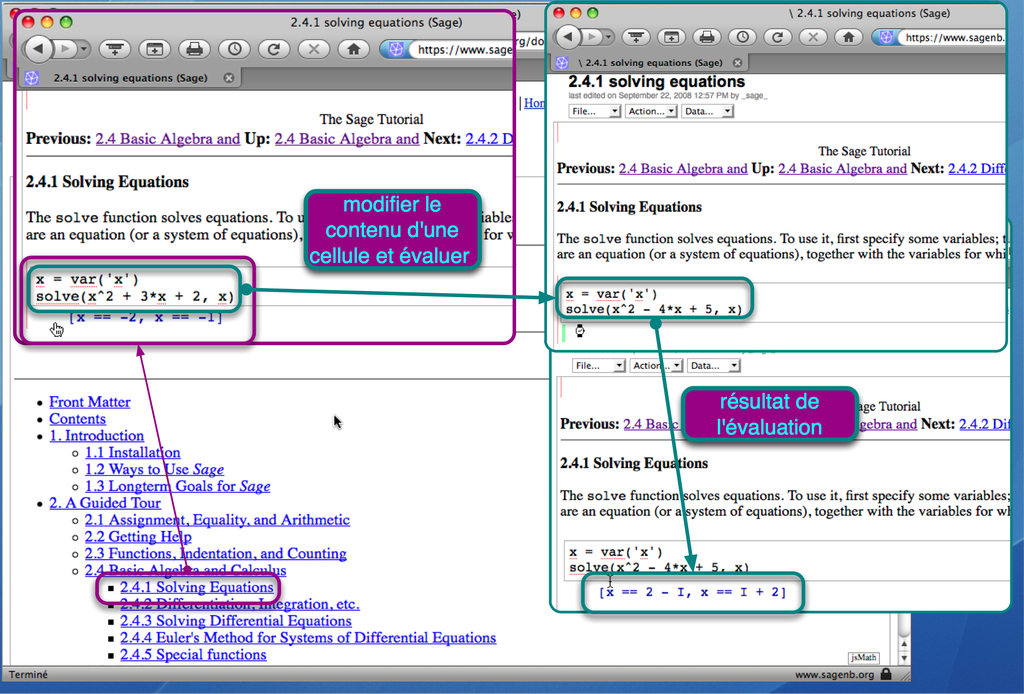The width and height of the screenshot is (1024, 694).
Task: Click the 'Terminé' status bar text
Action: (27, 674)
